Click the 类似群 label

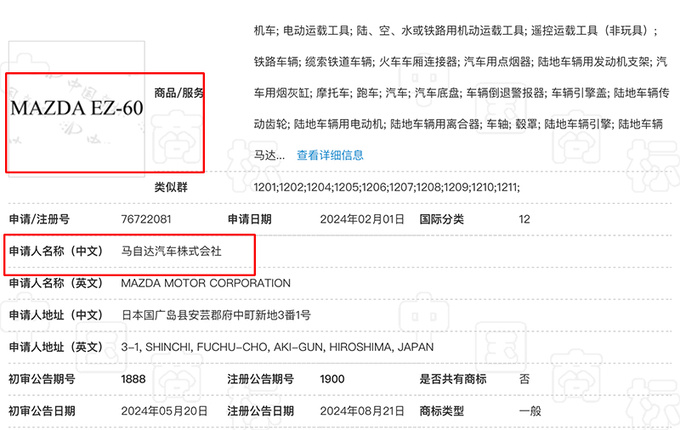(171, 187)
